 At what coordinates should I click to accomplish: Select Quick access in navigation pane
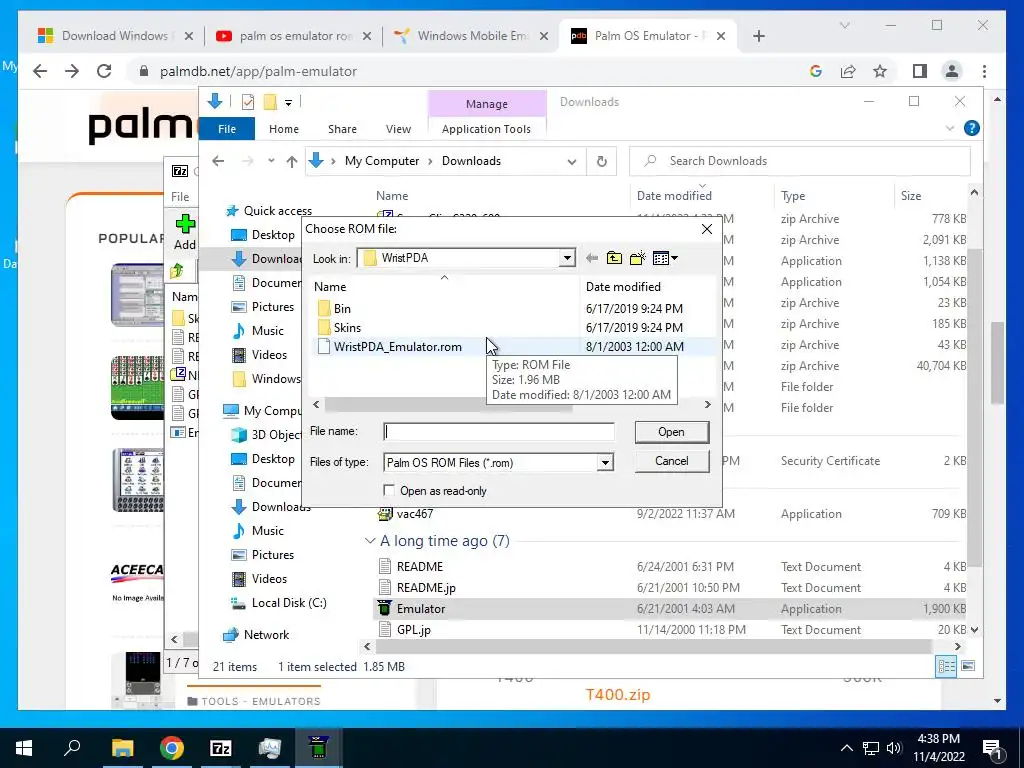pos(278,211)
